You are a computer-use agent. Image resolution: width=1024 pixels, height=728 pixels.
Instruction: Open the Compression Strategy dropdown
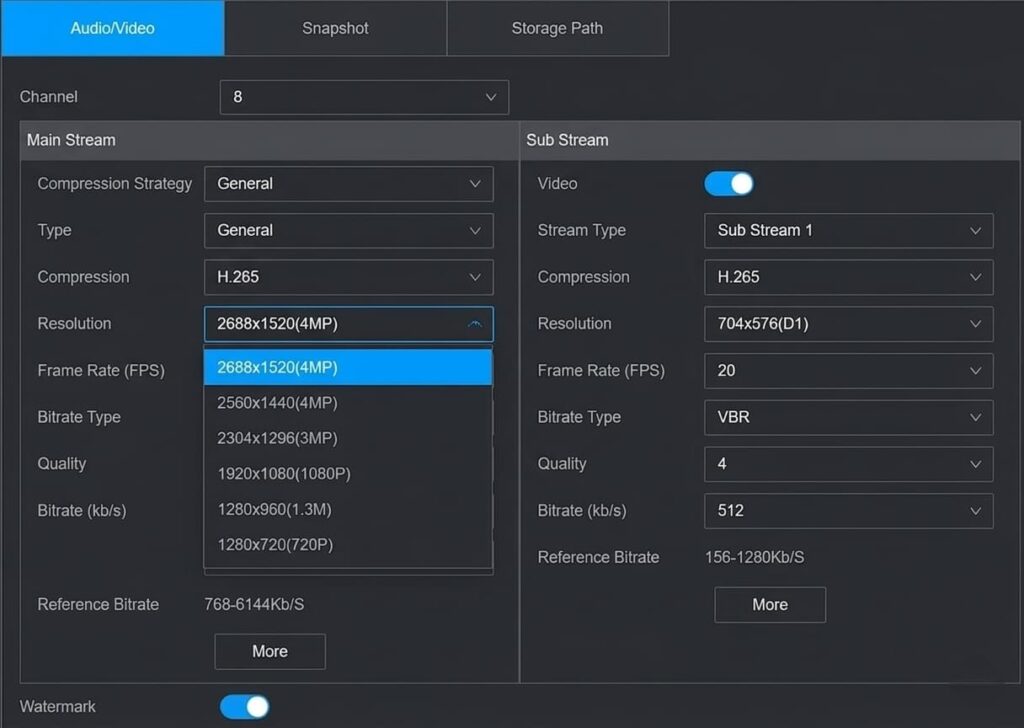point(348,184)
